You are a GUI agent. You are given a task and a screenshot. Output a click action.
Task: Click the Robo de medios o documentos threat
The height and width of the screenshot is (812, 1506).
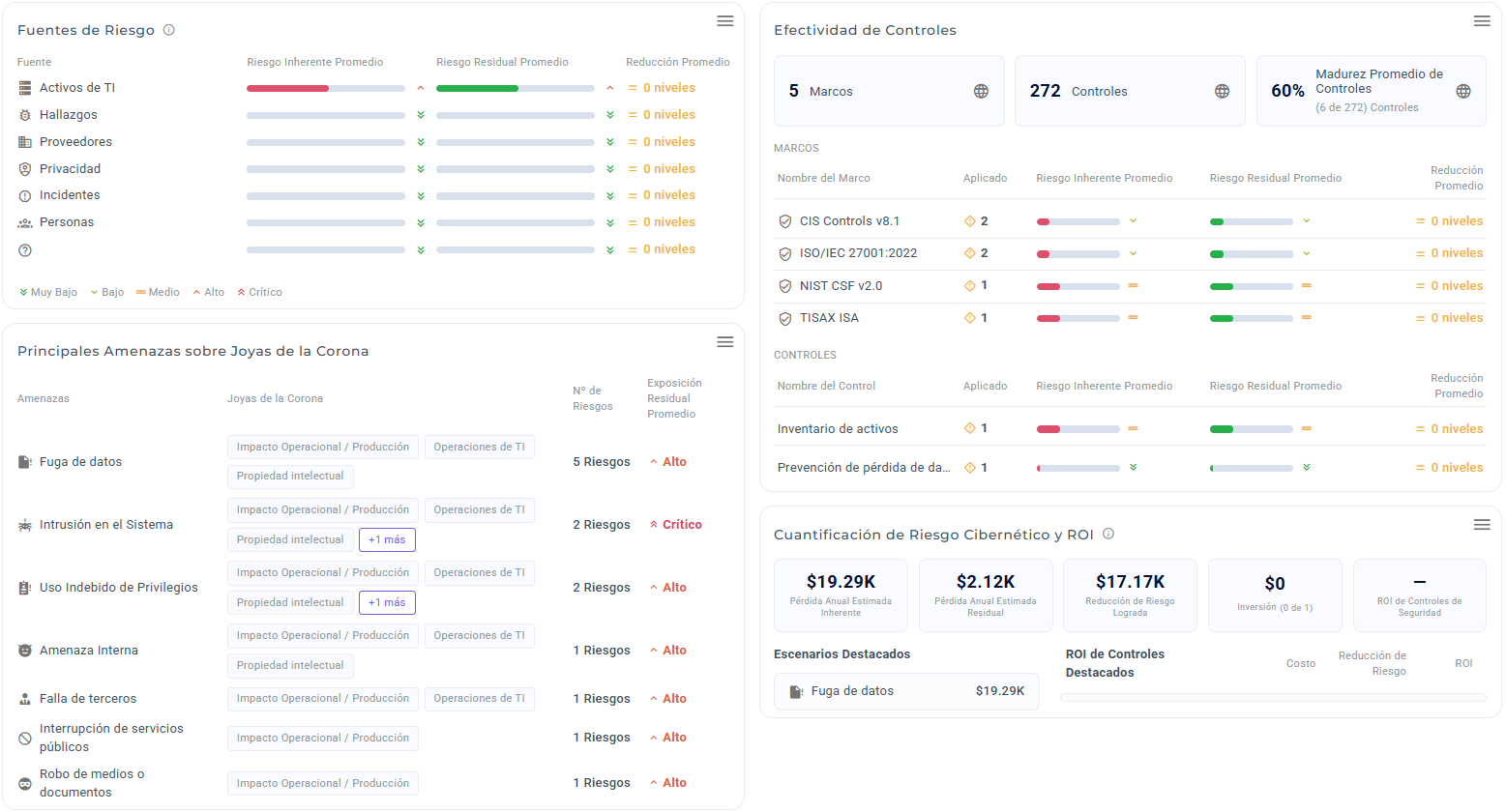92,783
